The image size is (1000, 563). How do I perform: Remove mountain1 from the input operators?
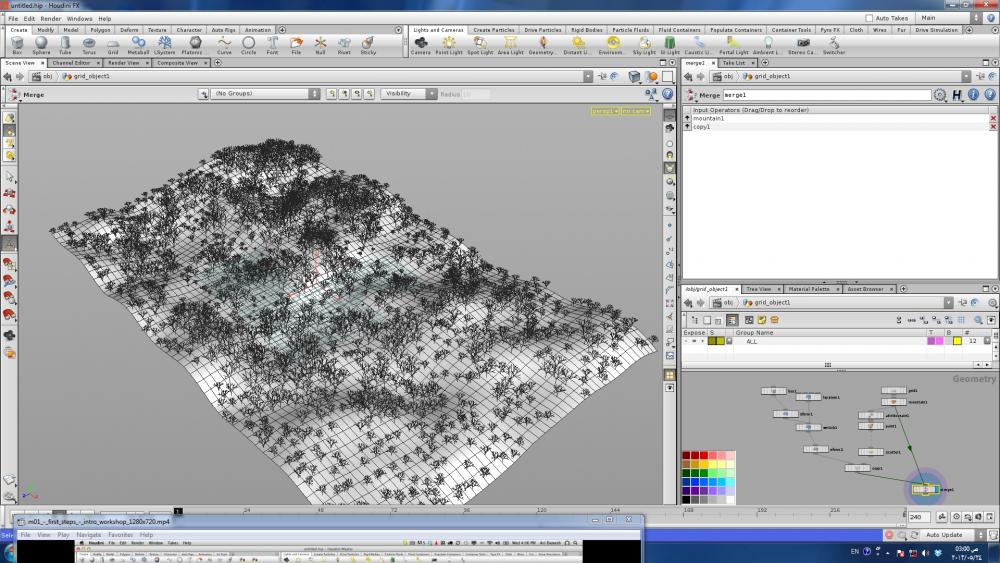click(x=993, y=118)
